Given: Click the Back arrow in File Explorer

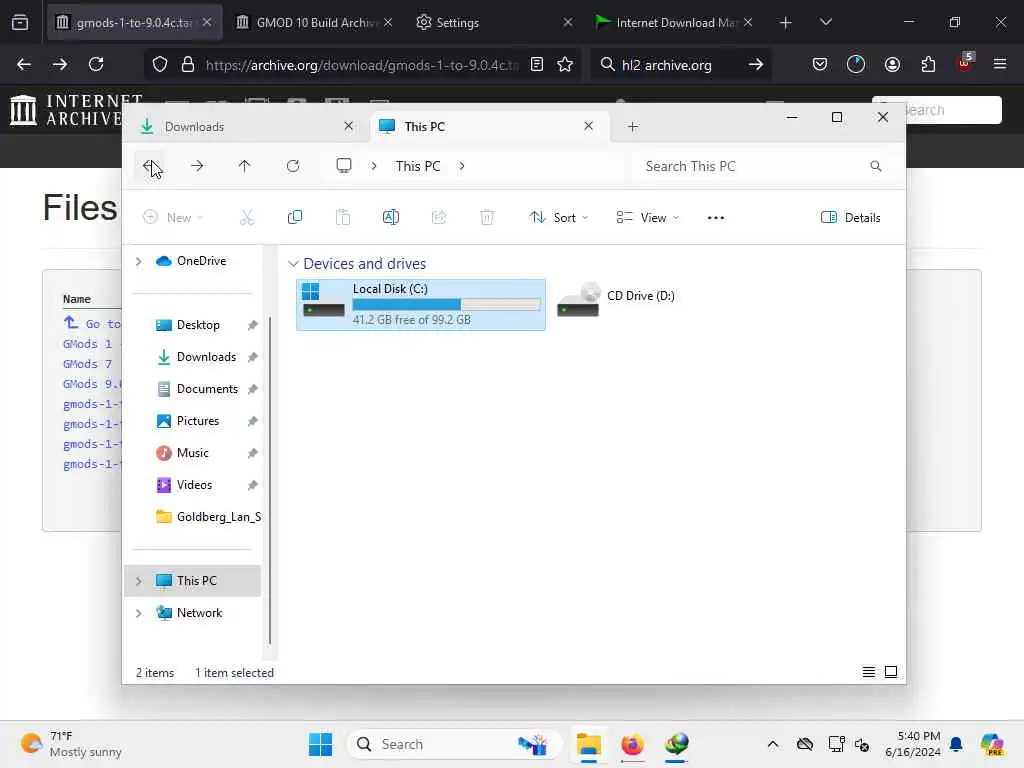Looking at the screenshot, I should tap(150, 166).
